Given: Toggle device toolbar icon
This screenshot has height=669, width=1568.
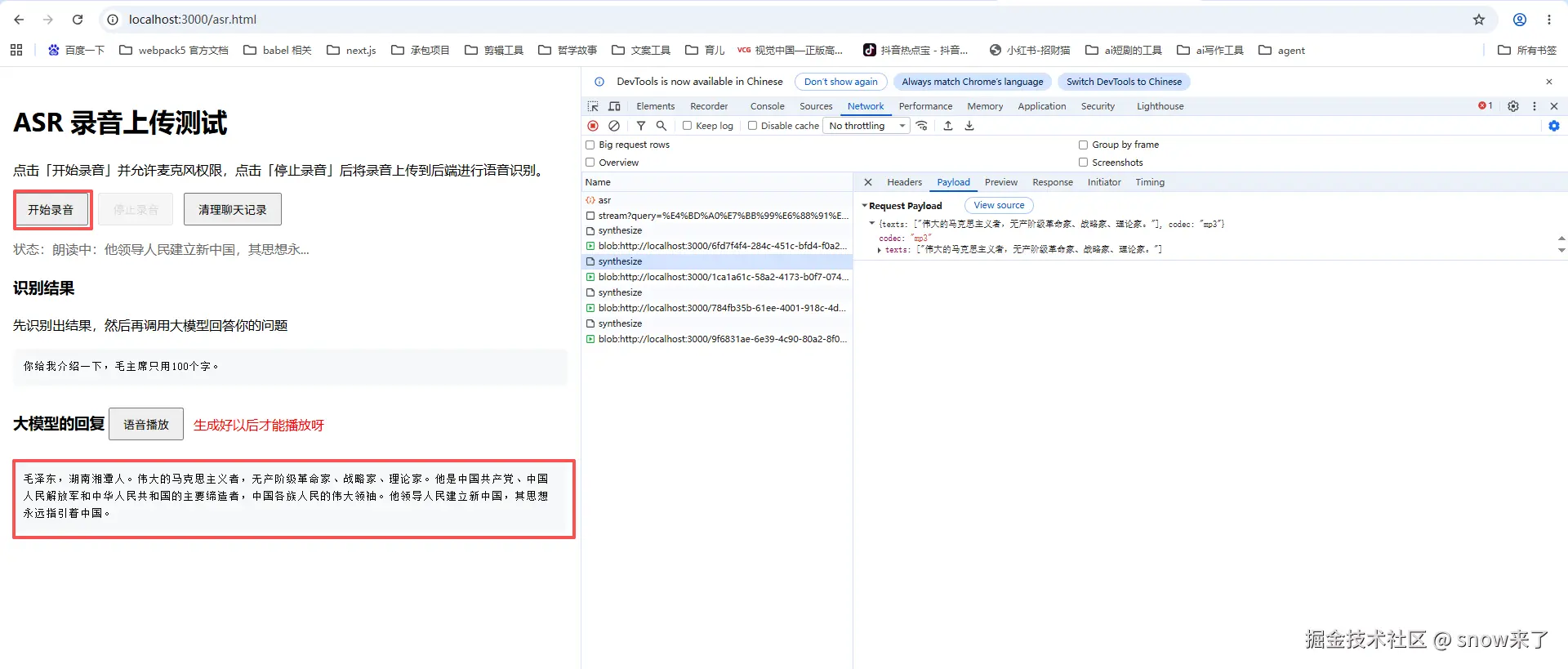Looking at the screenshot, I should [615, 106].
